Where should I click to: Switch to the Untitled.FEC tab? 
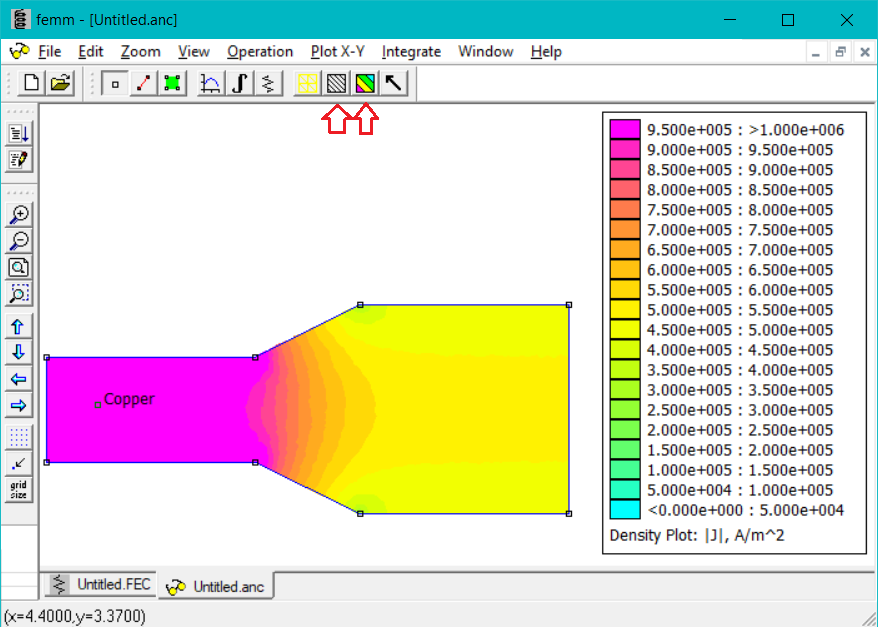coord(102,584)
